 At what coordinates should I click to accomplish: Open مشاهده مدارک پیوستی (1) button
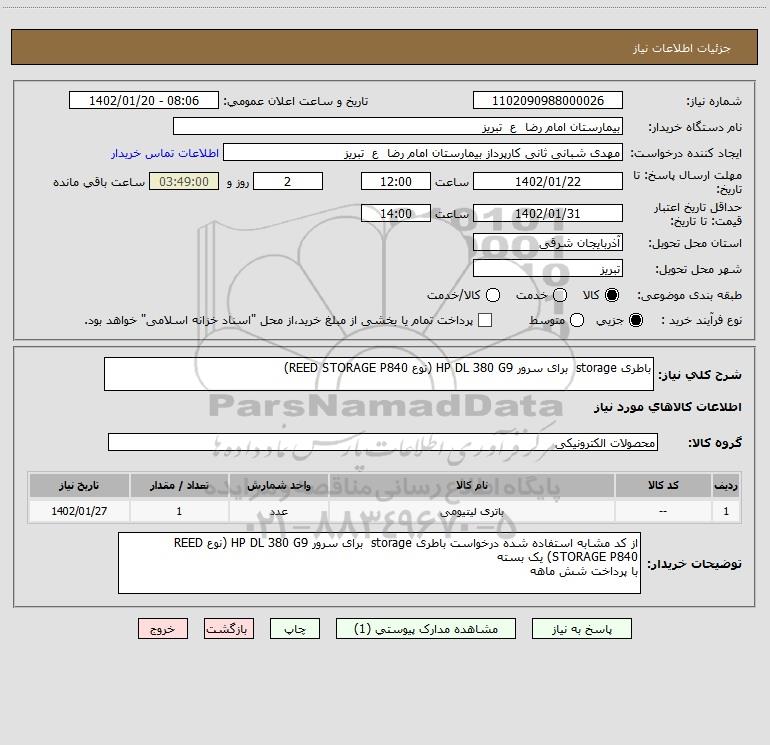(426, 629)
